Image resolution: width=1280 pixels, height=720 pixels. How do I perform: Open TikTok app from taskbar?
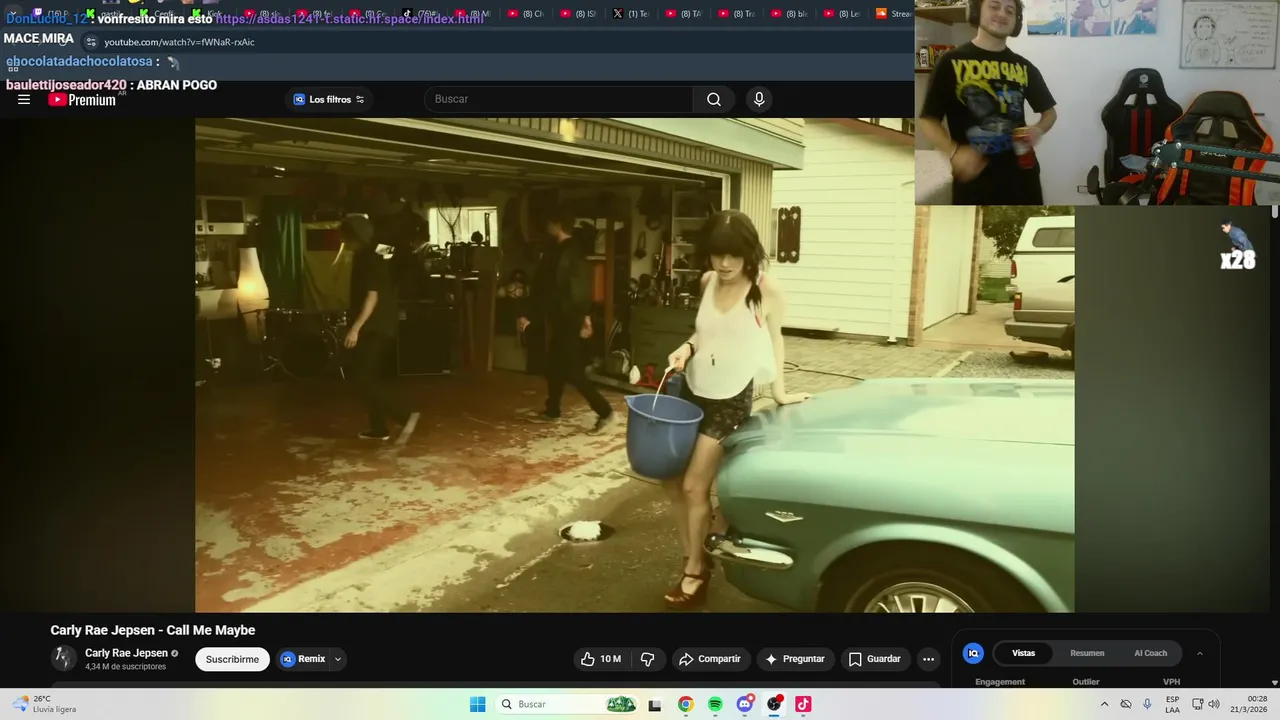[x=803, y=704]
